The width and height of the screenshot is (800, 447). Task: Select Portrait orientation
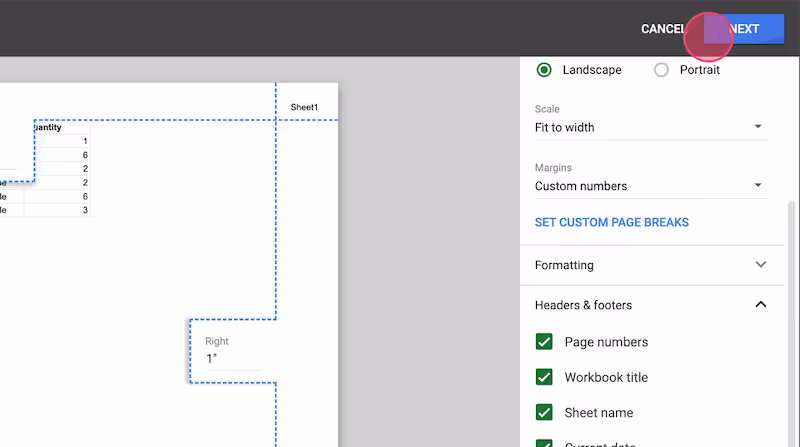point(661,70)
